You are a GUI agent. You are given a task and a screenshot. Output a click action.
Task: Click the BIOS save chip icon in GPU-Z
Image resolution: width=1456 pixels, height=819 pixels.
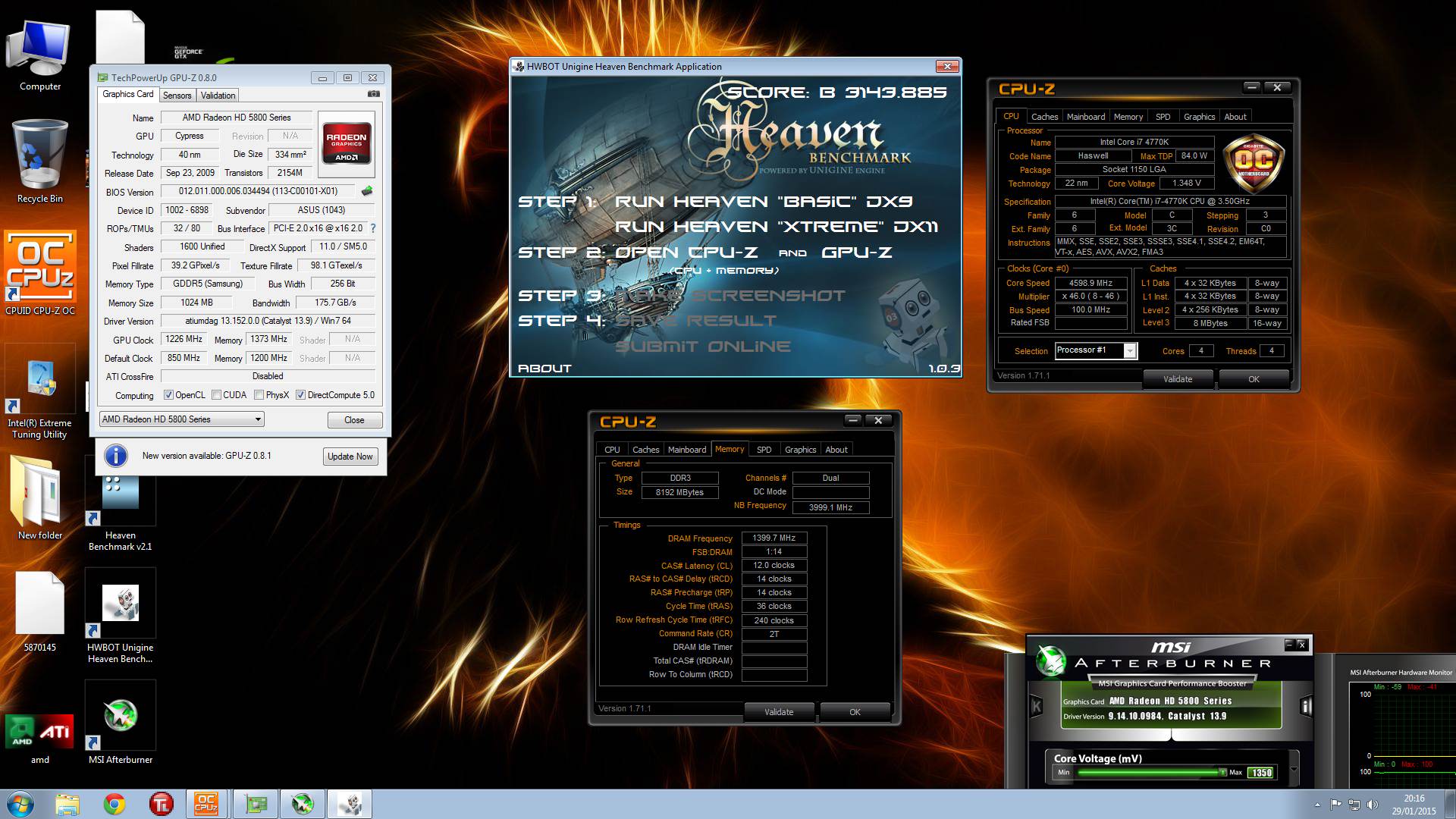tap(367, 191)
